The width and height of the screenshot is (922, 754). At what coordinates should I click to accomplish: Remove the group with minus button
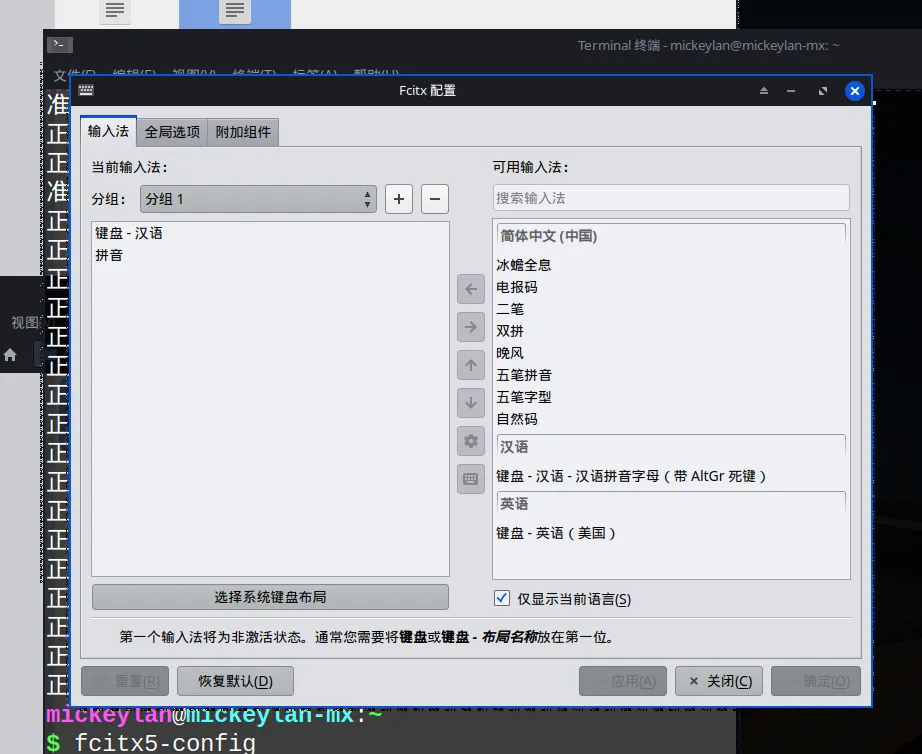(x=435, y=199)
